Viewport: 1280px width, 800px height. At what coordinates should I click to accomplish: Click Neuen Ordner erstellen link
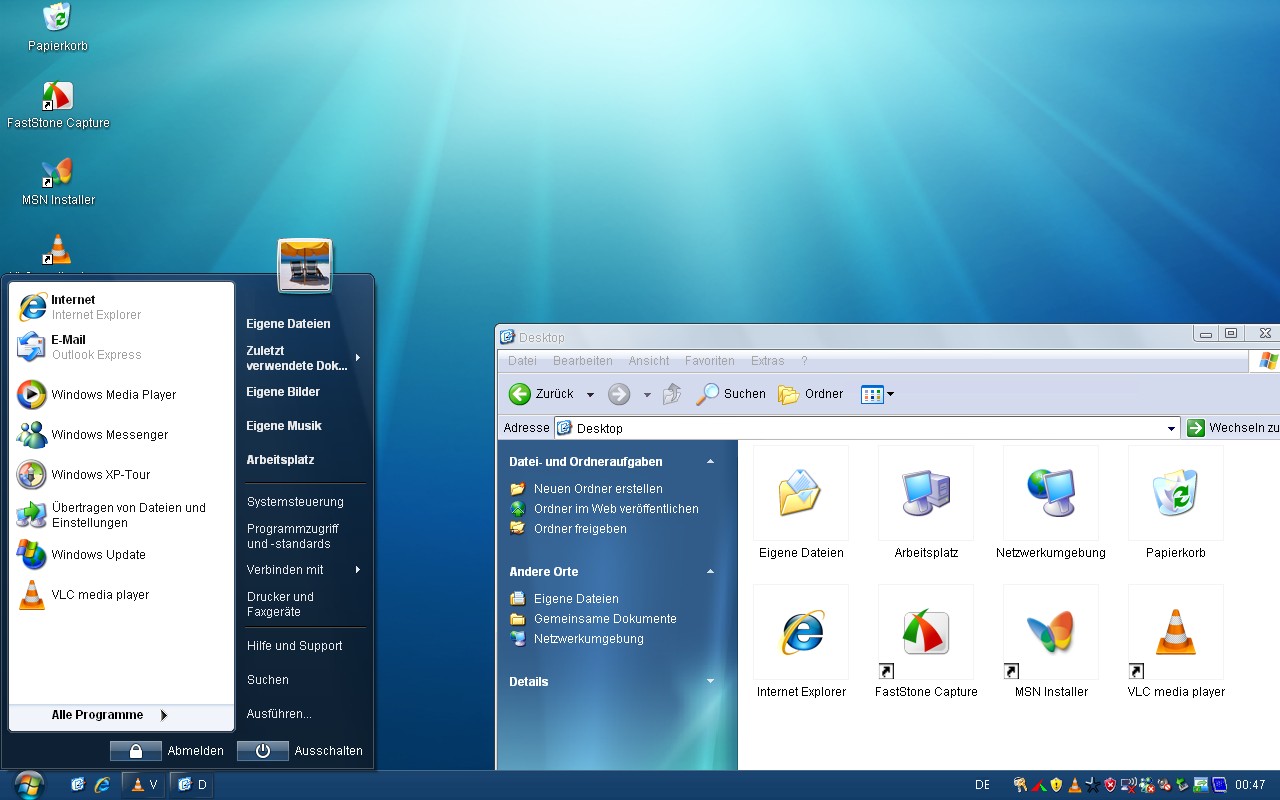click(x=598, y=489)
